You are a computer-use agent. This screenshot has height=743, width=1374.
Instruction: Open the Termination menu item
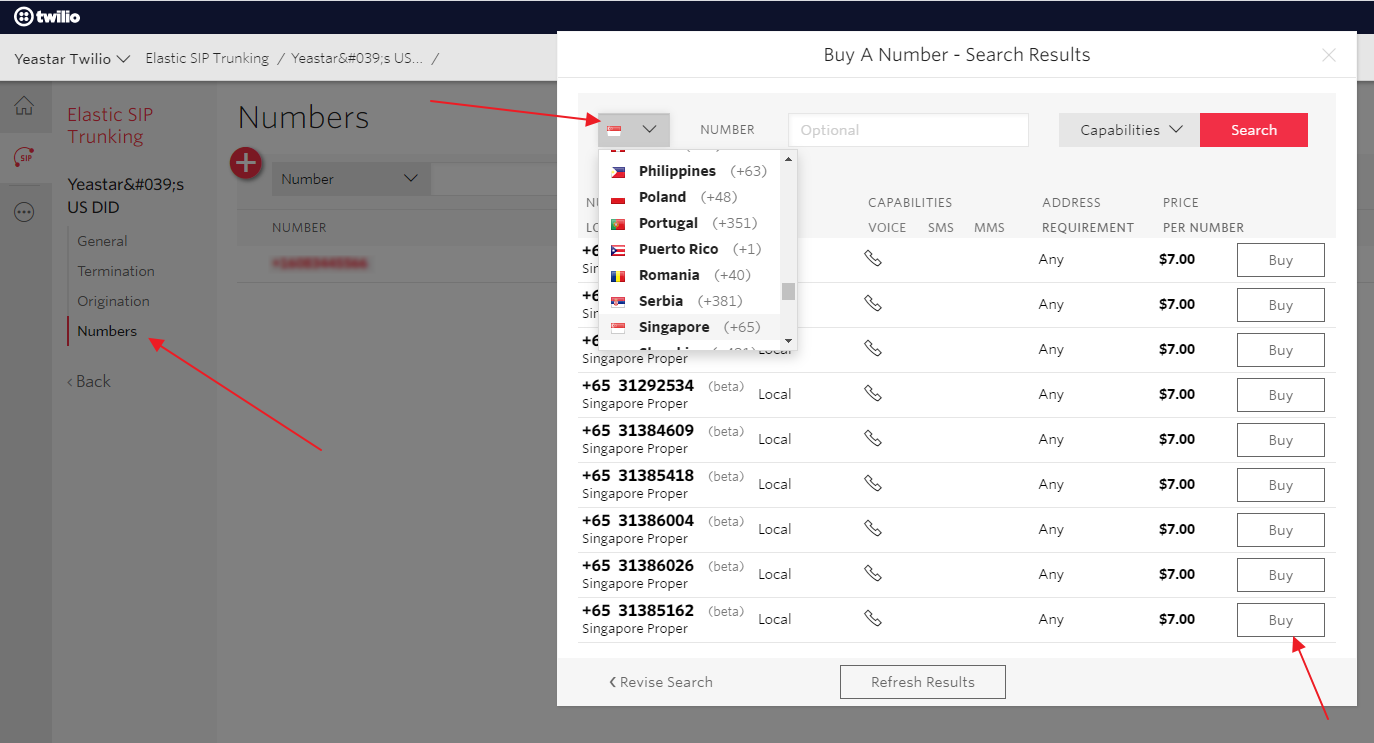point(116,271)
